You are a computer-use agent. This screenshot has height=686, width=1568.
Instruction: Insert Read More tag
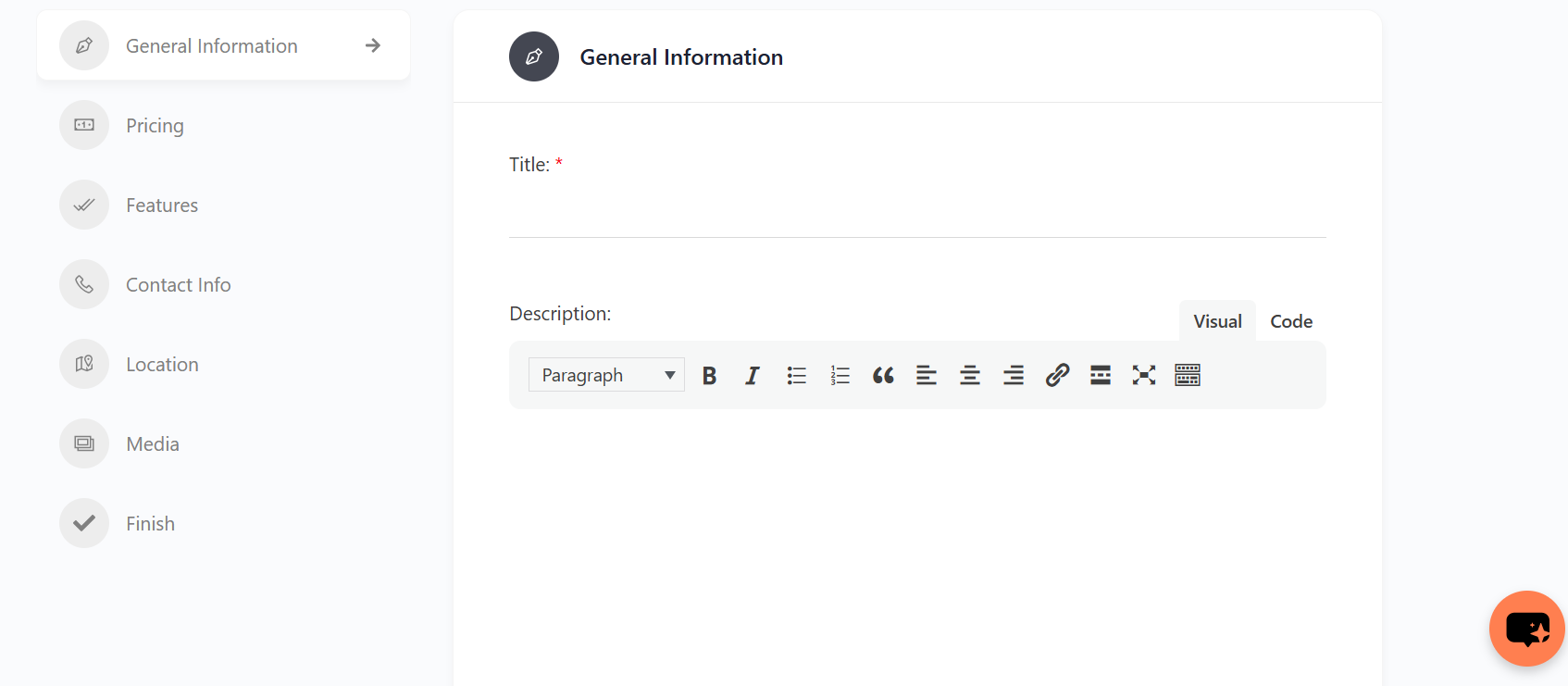click(1101, 375)
